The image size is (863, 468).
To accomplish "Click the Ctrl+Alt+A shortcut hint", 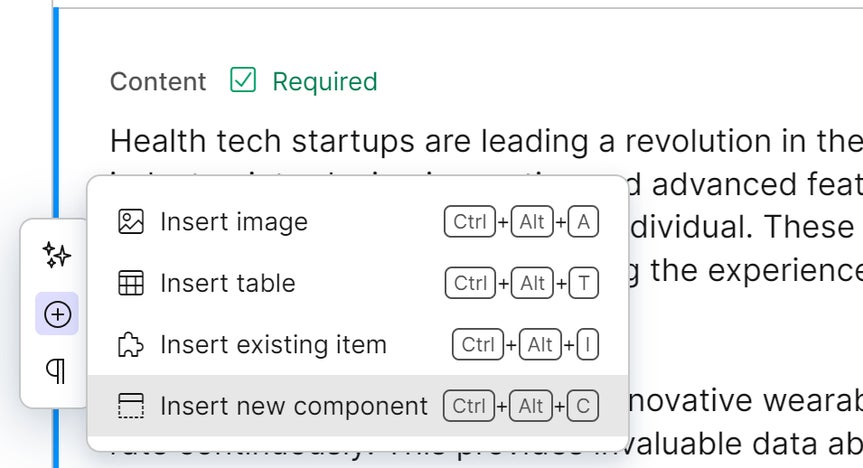I will pos(520,221).
